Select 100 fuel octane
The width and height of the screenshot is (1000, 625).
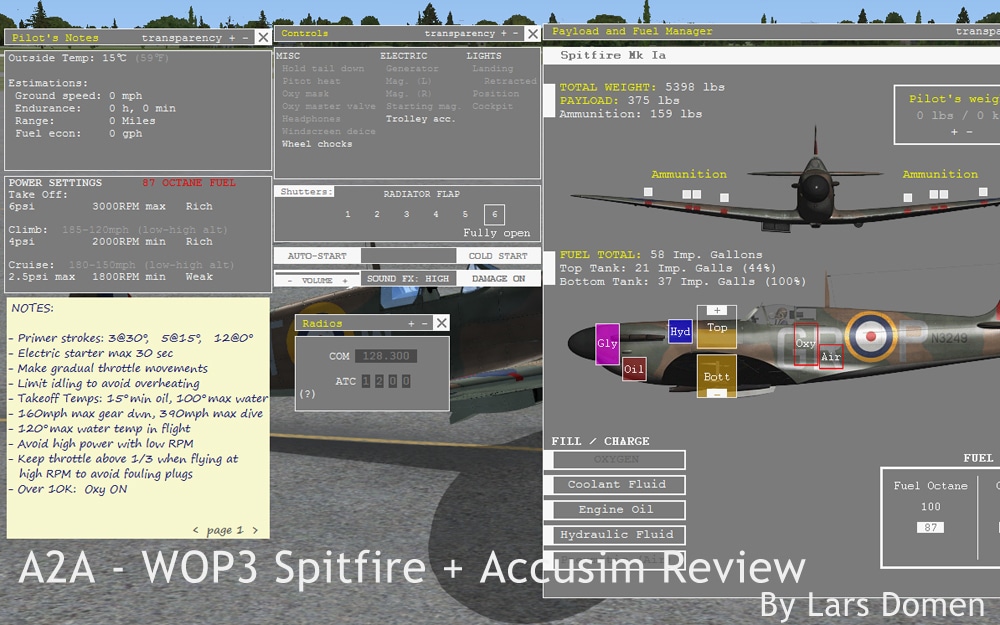[x=930, y=507]
